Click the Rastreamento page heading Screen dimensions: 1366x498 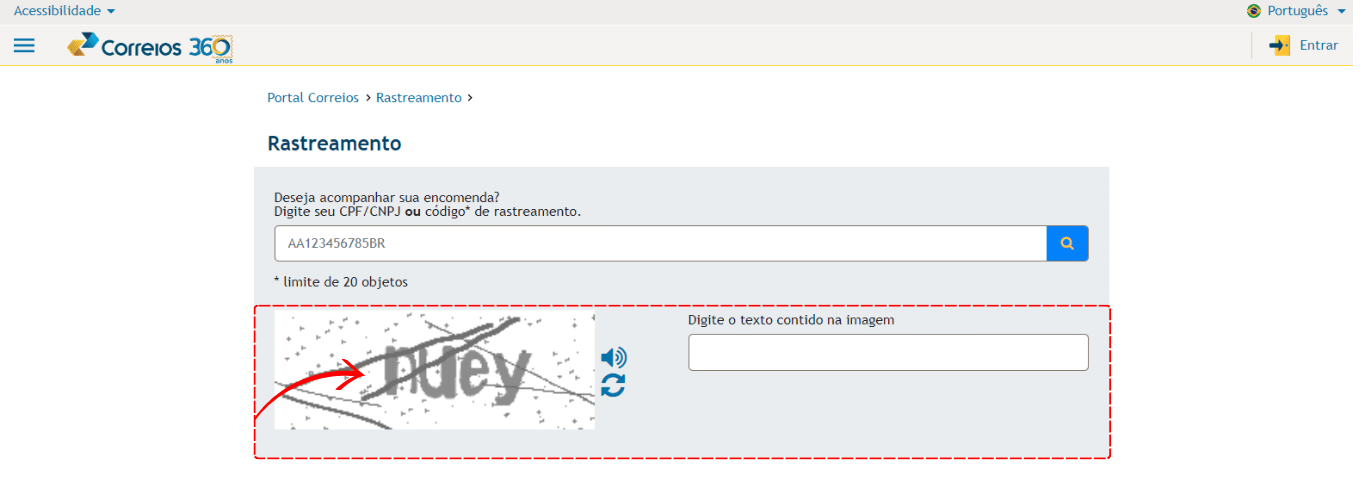click(334, 143)
